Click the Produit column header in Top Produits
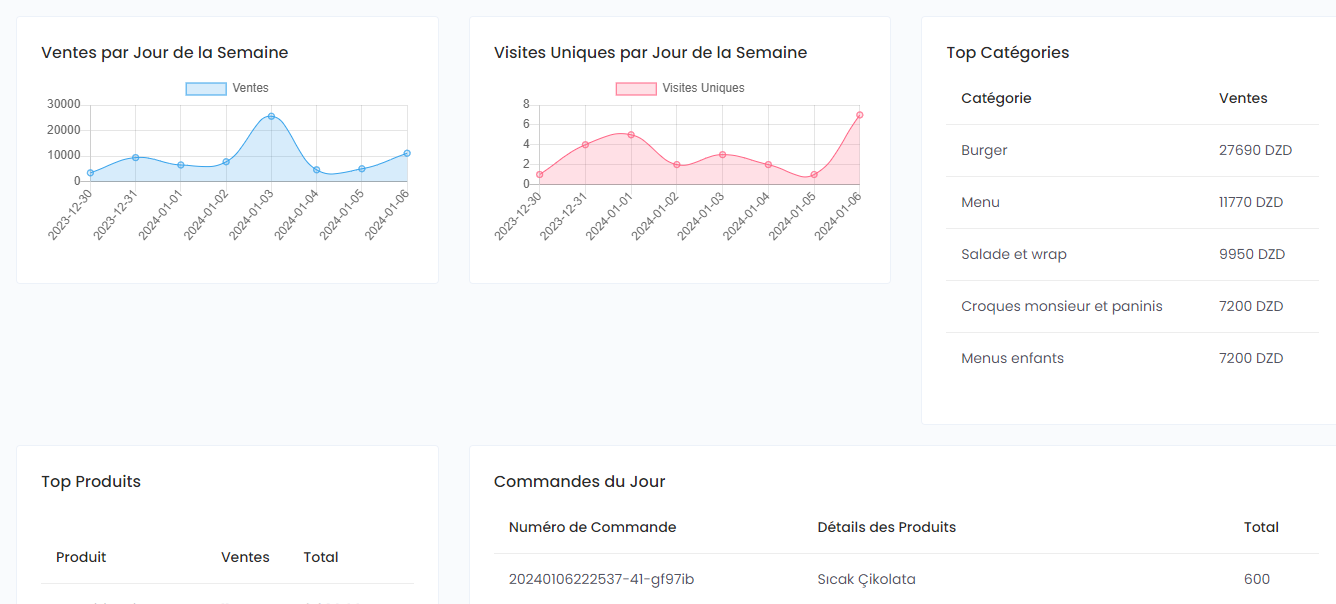 click(81, 558)
